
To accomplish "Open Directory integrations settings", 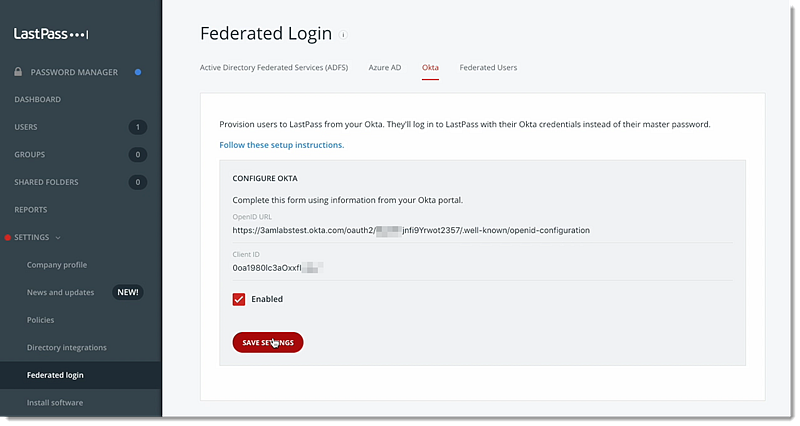I will (67, 347).
